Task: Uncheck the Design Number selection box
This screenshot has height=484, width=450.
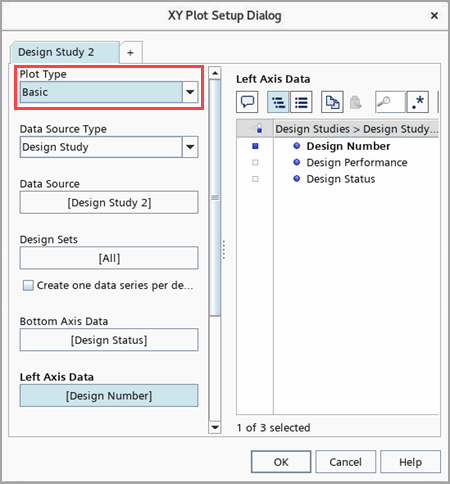Action: tap(255, 146)
